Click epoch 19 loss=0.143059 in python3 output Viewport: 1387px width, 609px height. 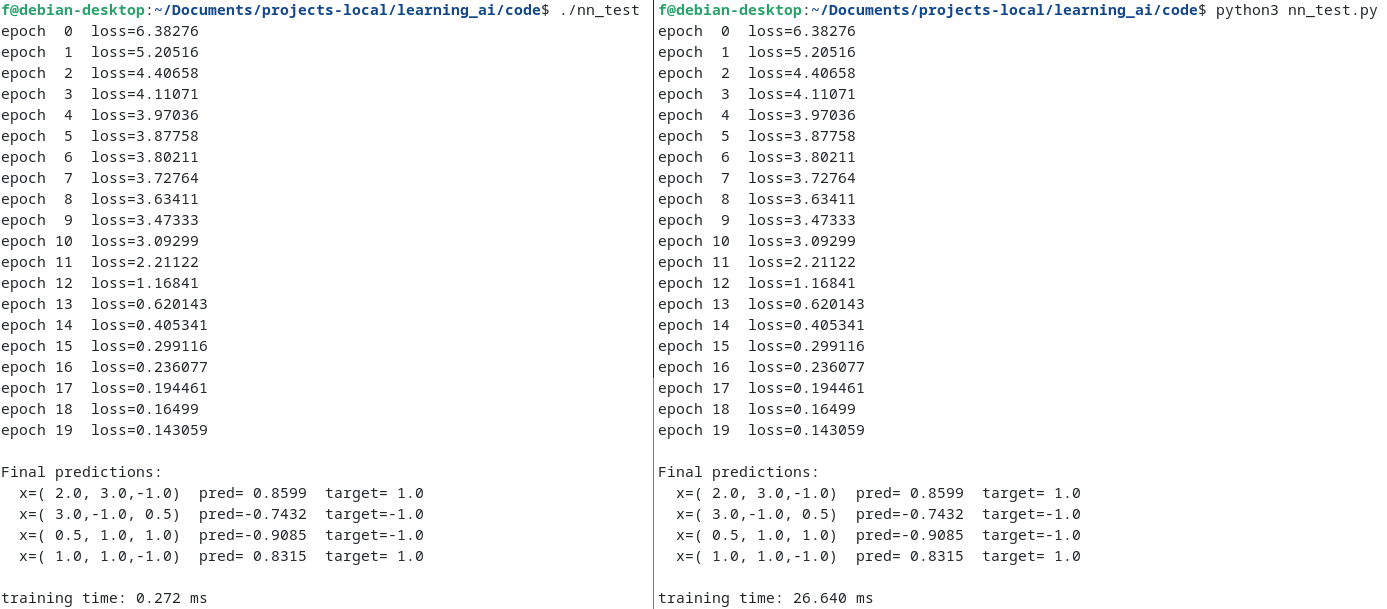761,430
